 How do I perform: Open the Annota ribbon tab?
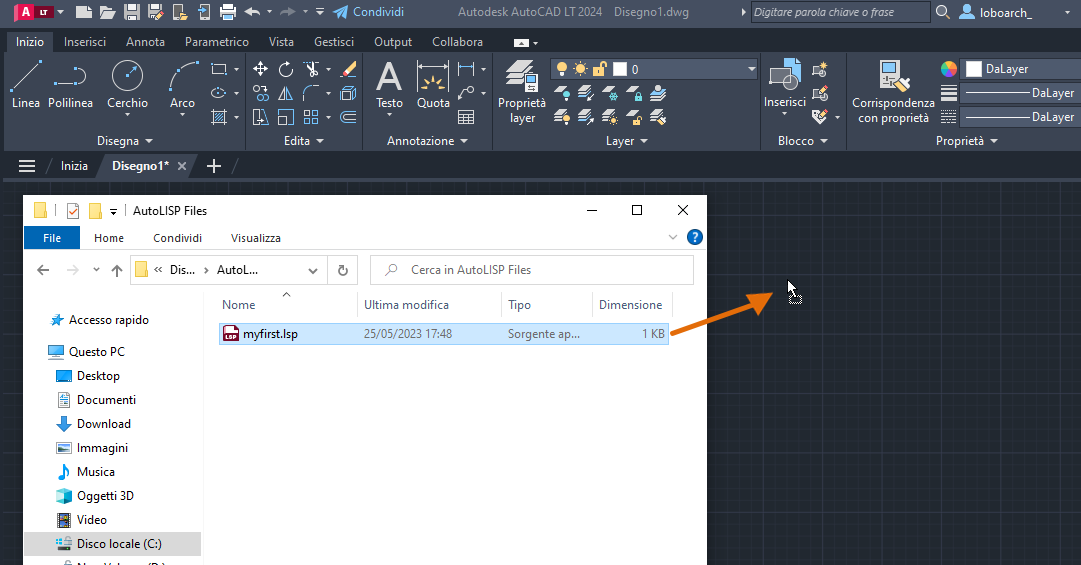[x=145, y=42]
